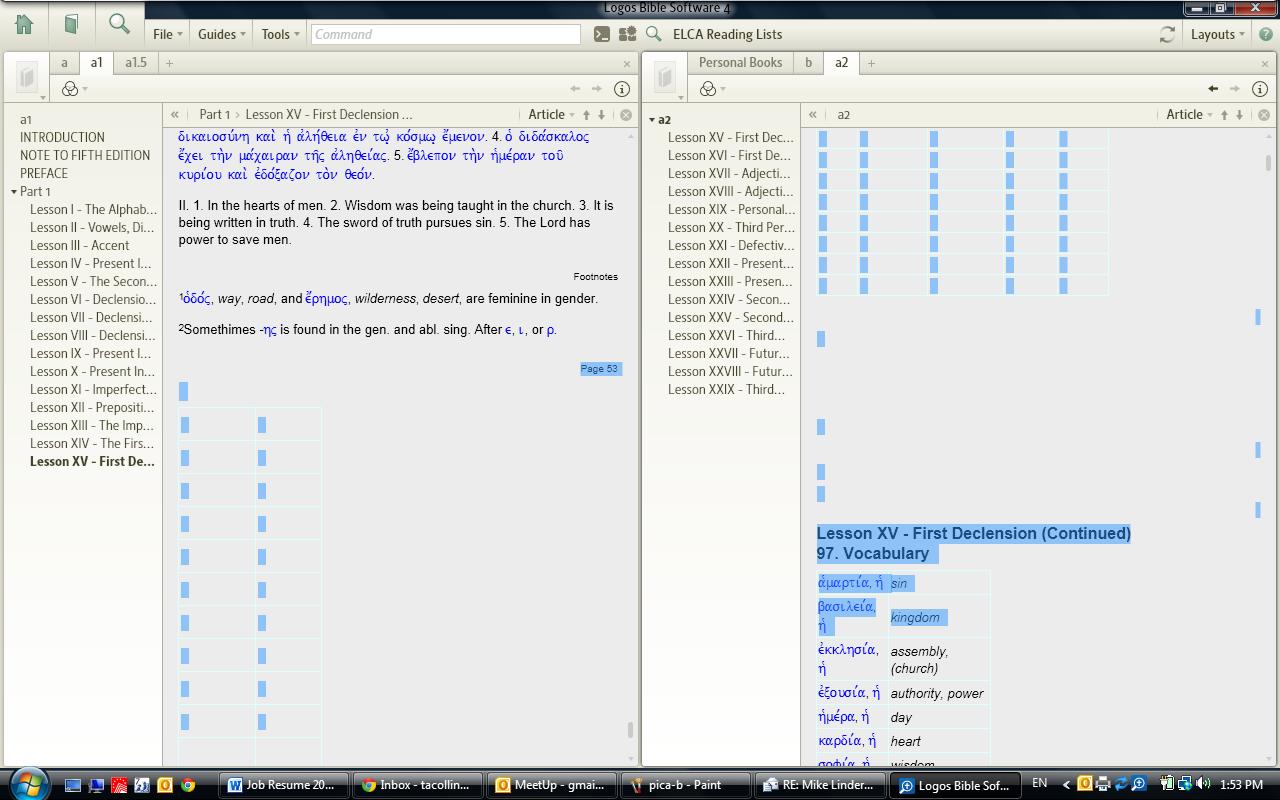Click the sync refresh icon

pyautogui.click(x=1167, y=34)
